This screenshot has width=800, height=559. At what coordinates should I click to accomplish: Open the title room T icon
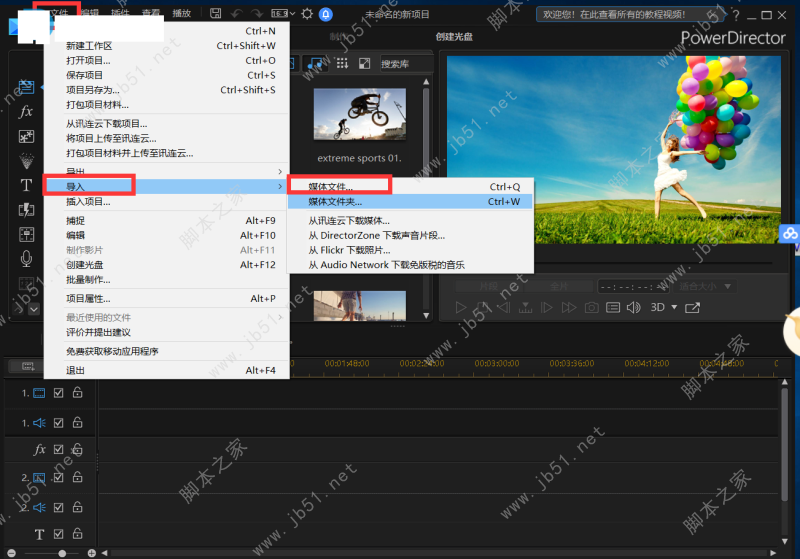tap(26, 185)
